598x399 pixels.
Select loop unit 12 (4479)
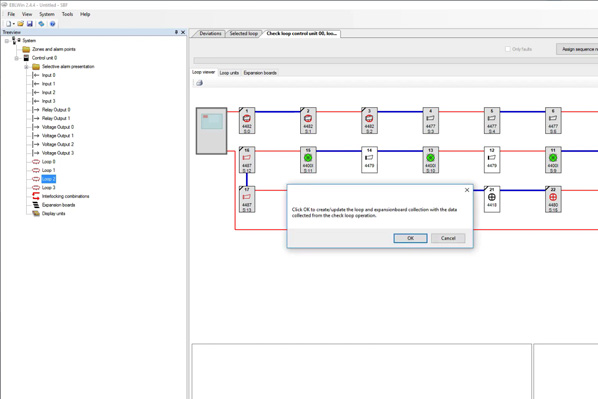[x=492, y=160]
